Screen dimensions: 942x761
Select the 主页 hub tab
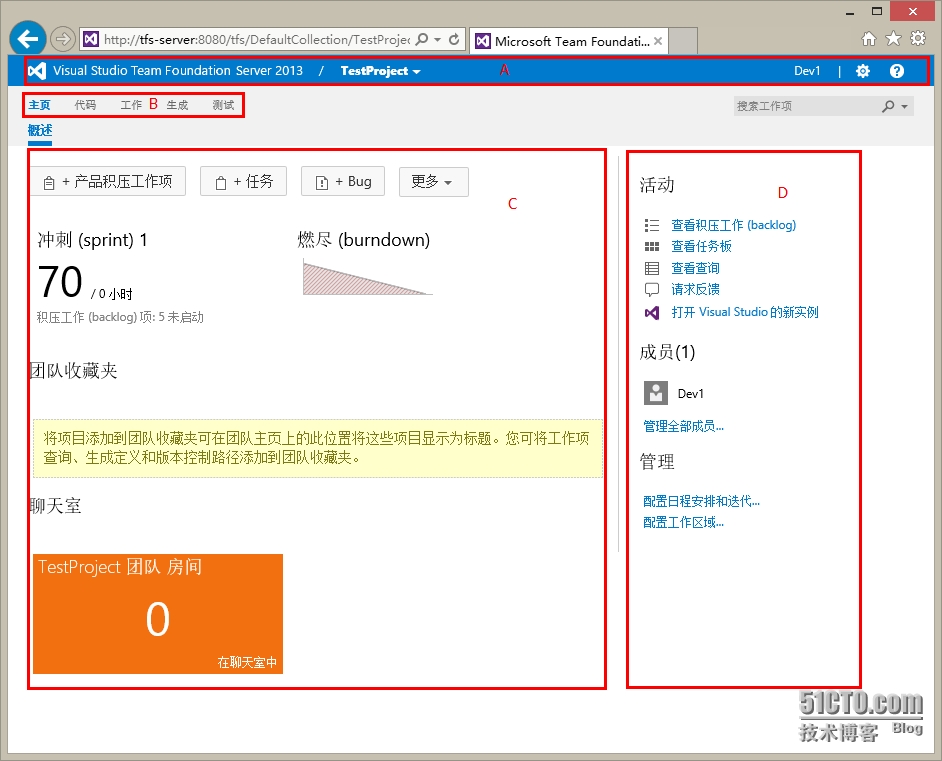(40, 105)
